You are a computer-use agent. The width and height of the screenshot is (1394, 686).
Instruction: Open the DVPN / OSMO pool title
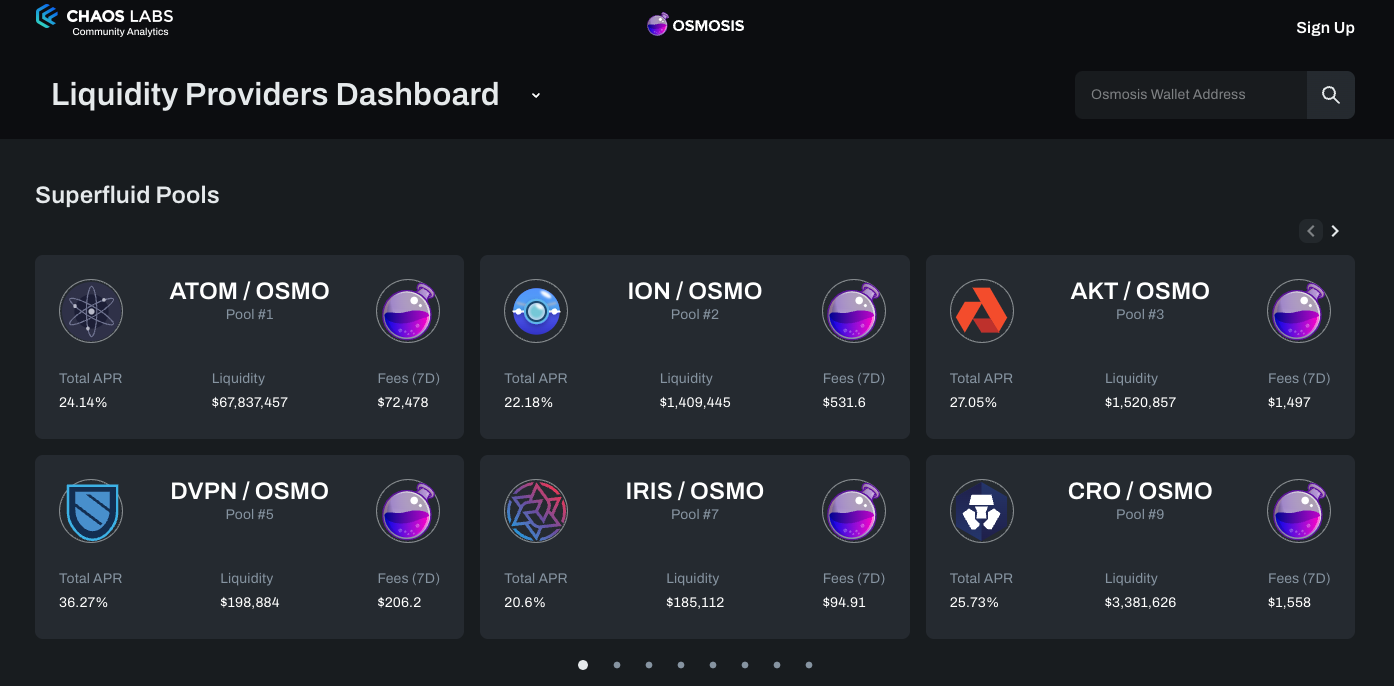click(x=249, y=491)
